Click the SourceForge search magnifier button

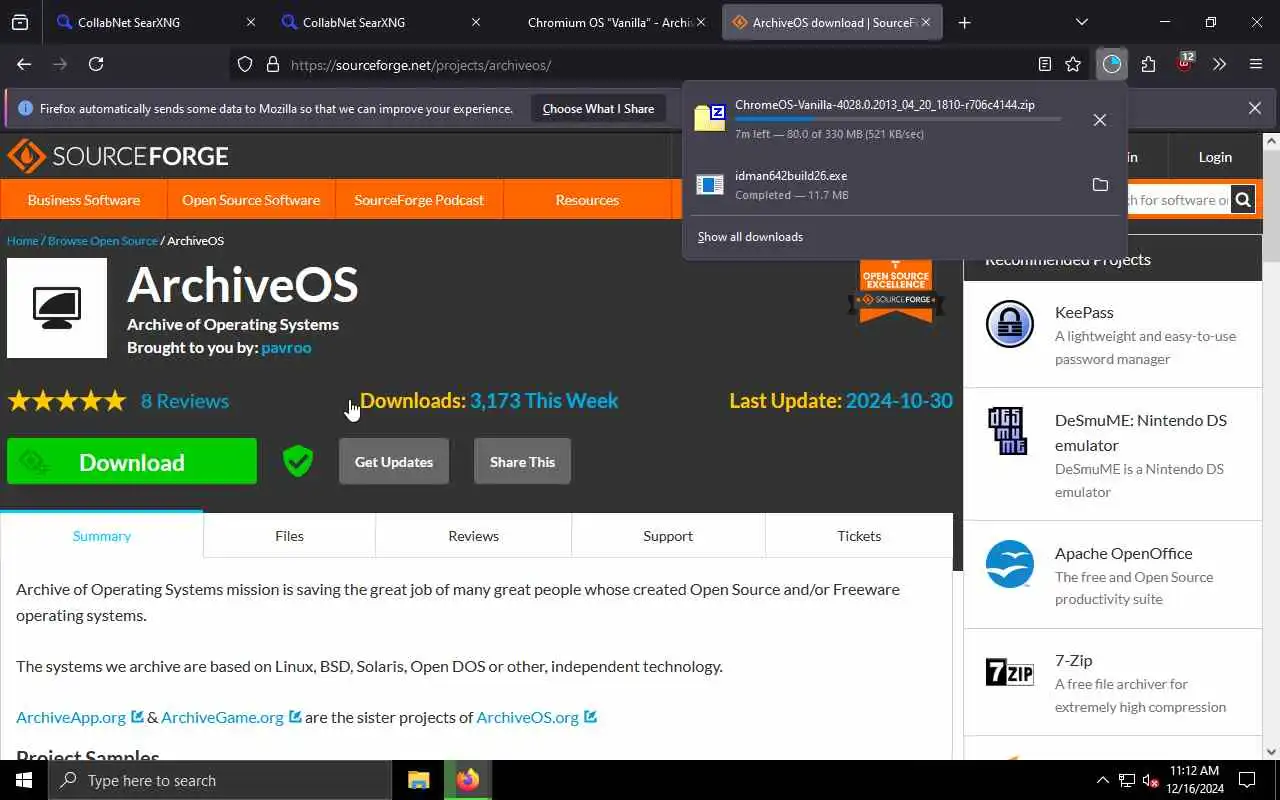1243,200
